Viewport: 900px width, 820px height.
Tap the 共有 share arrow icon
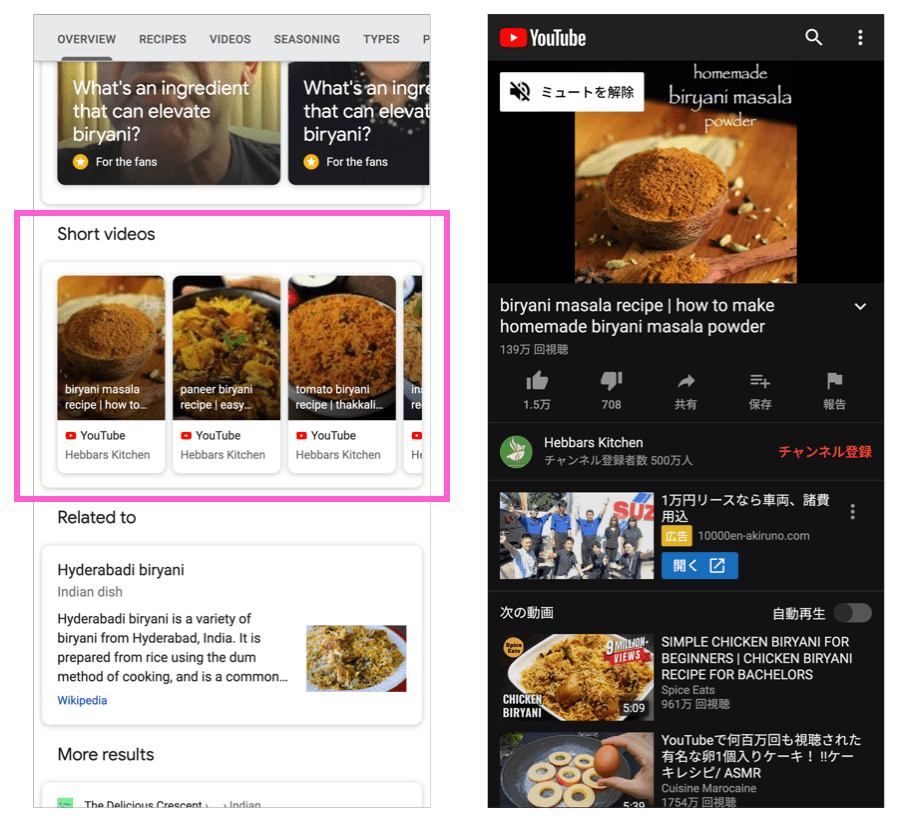tap(685, 381)
